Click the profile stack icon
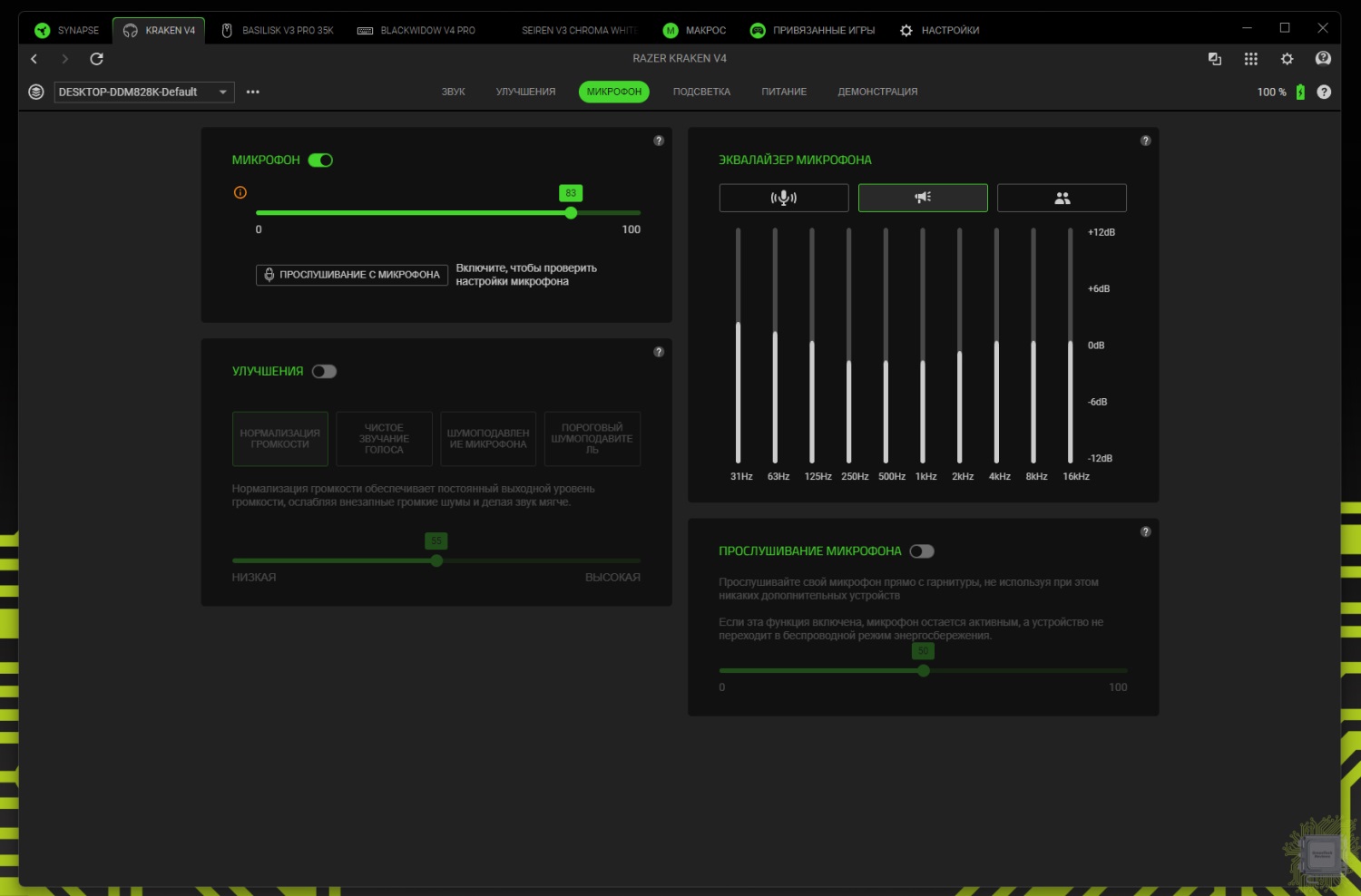Image resolution: width=1361 pixels, height=896 pixels. (x=36, y=92)
